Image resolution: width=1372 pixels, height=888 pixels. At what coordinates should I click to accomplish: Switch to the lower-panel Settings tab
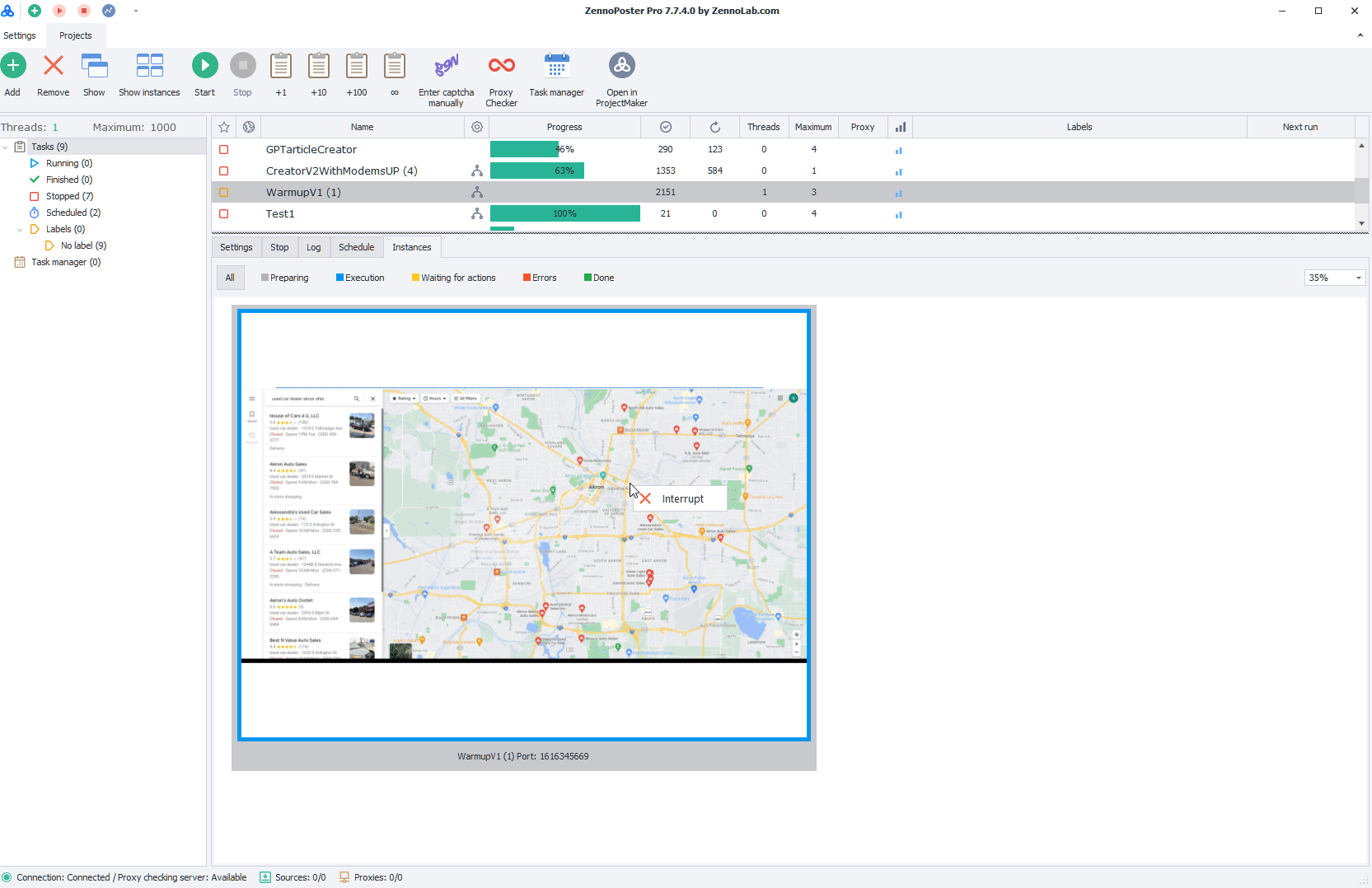click(236, 247)
